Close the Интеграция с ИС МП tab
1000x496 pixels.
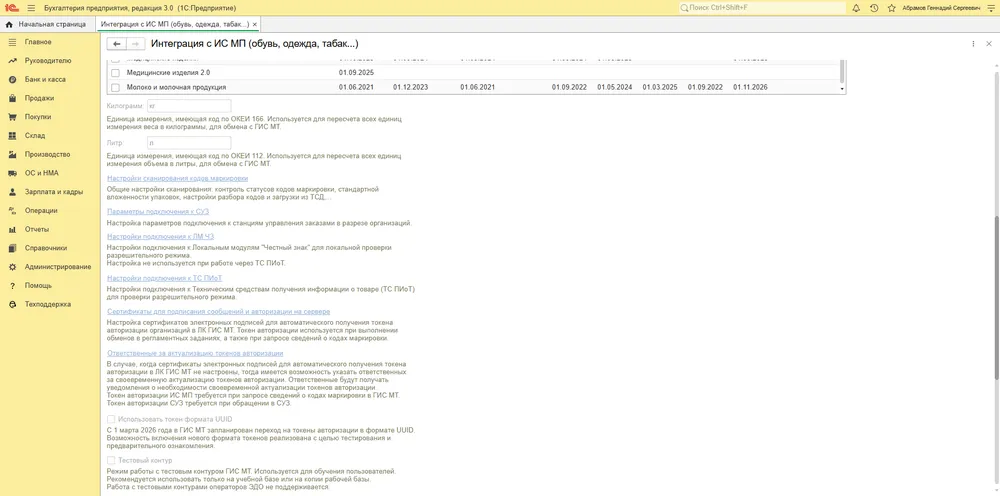coord(254,24)
